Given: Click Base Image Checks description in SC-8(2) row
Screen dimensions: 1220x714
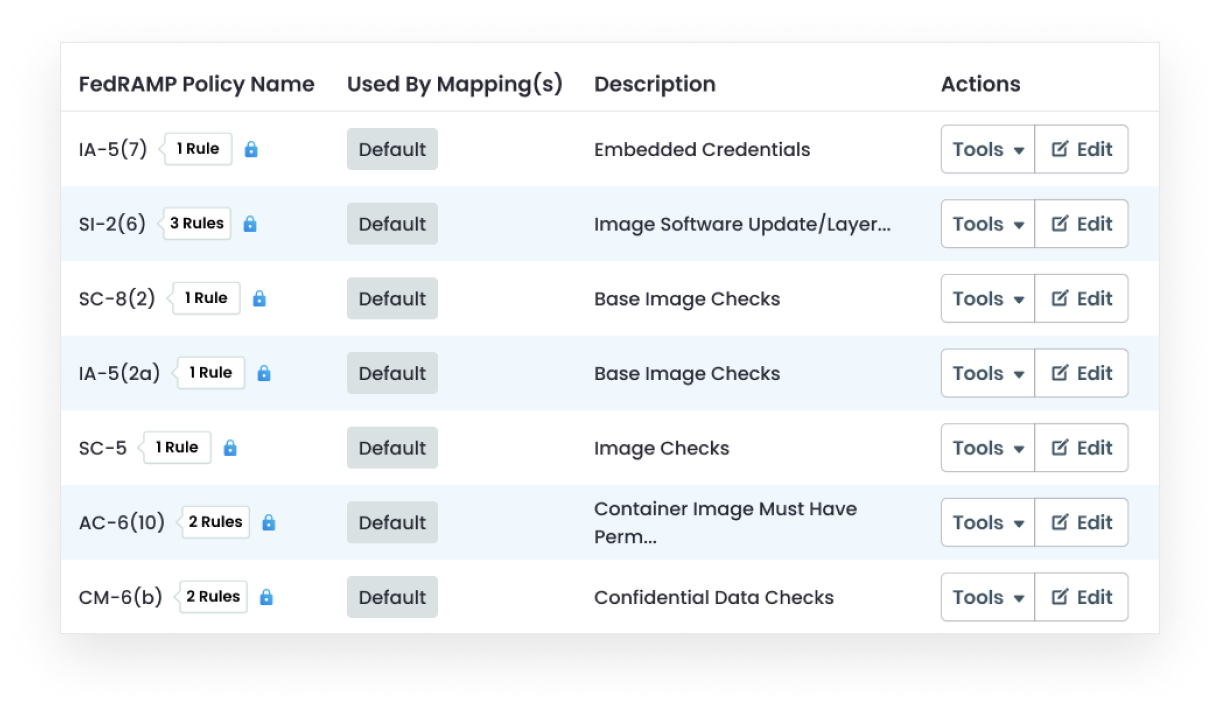Looking at the screenshot, I should [x=687, y=298].
